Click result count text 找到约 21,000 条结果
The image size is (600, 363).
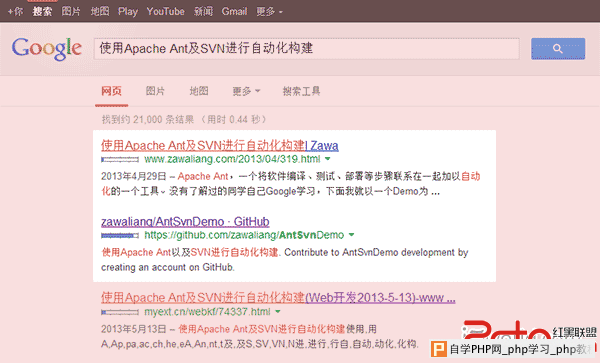coord(148,120)
